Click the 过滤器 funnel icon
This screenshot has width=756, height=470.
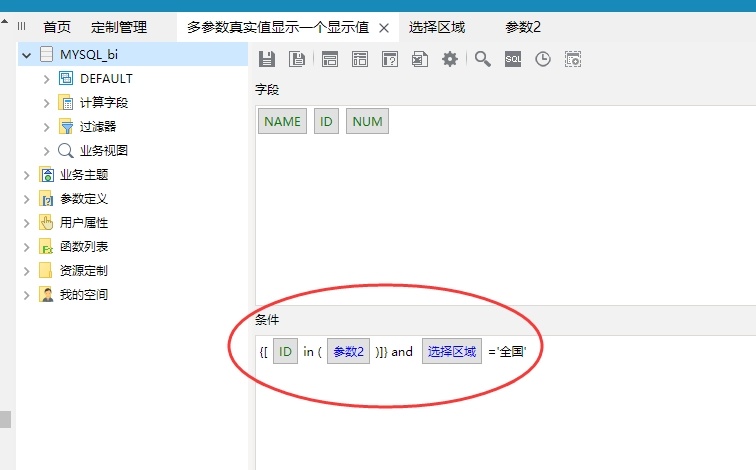coord(66,126)
